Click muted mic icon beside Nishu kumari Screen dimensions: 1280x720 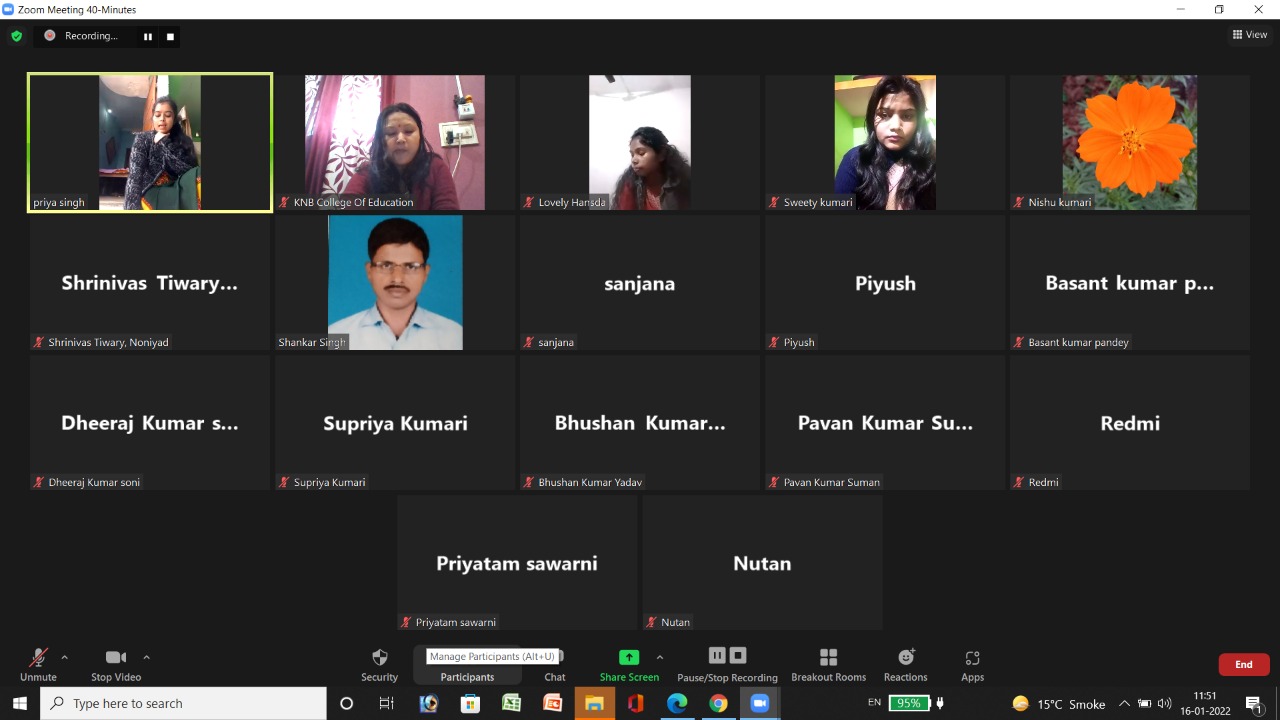[1019, 202]
